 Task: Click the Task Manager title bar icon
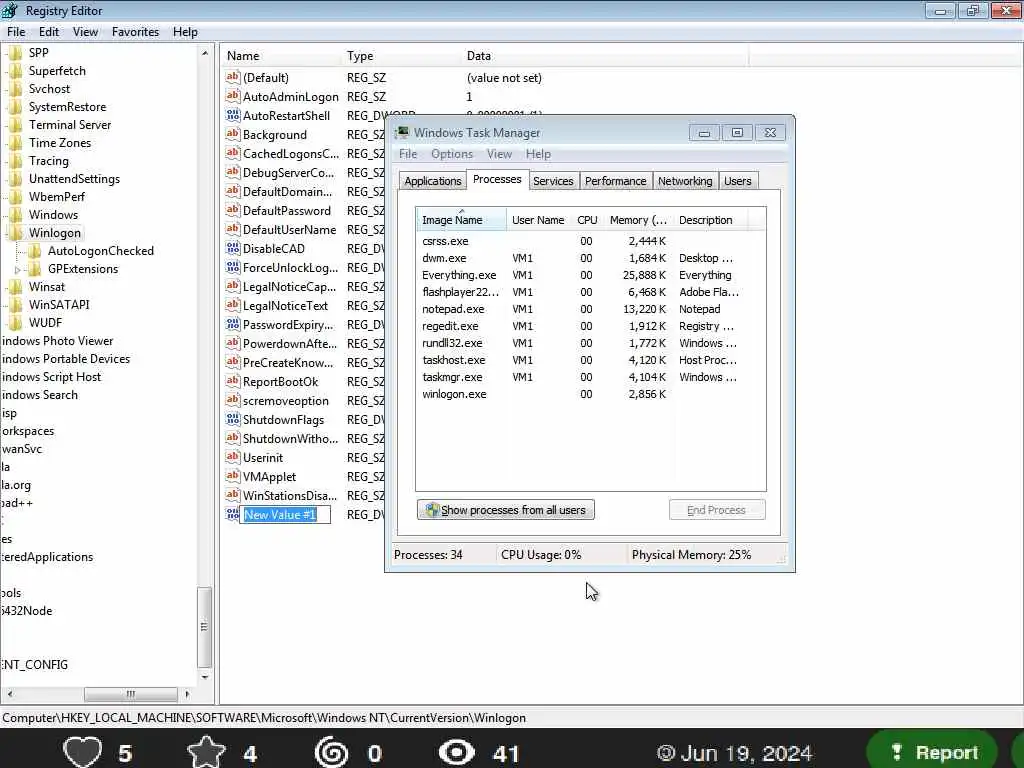tap(402, 133)
